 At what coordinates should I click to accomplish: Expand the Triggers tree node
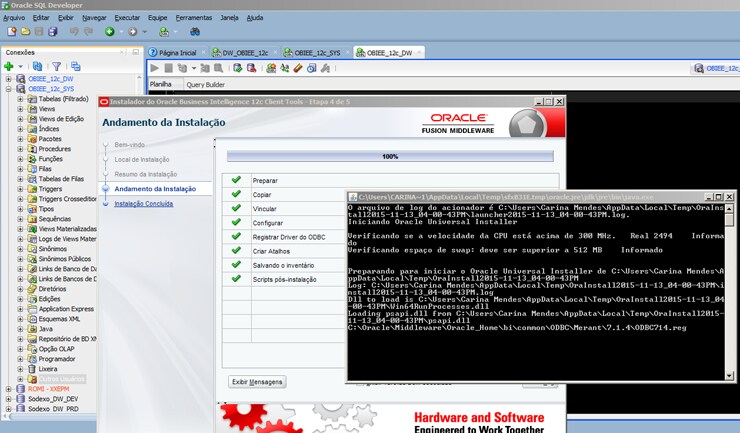[20, 188]
